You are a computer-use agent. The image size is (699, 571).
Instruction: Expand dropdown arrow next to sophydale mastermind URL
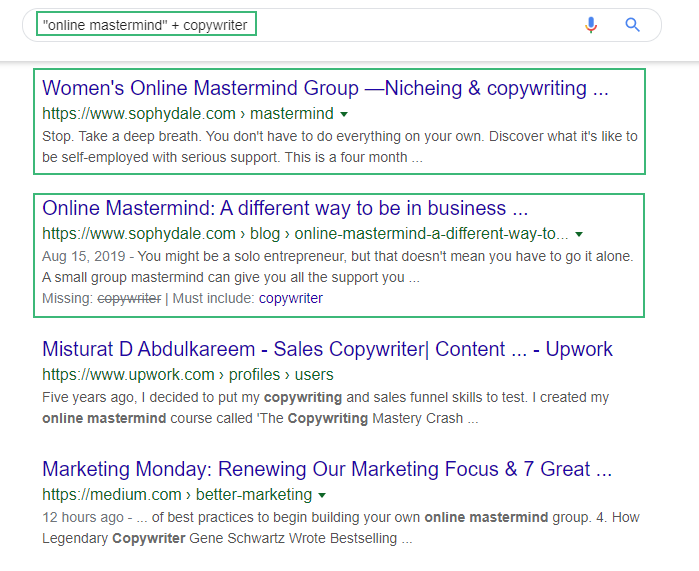[344, 115]
